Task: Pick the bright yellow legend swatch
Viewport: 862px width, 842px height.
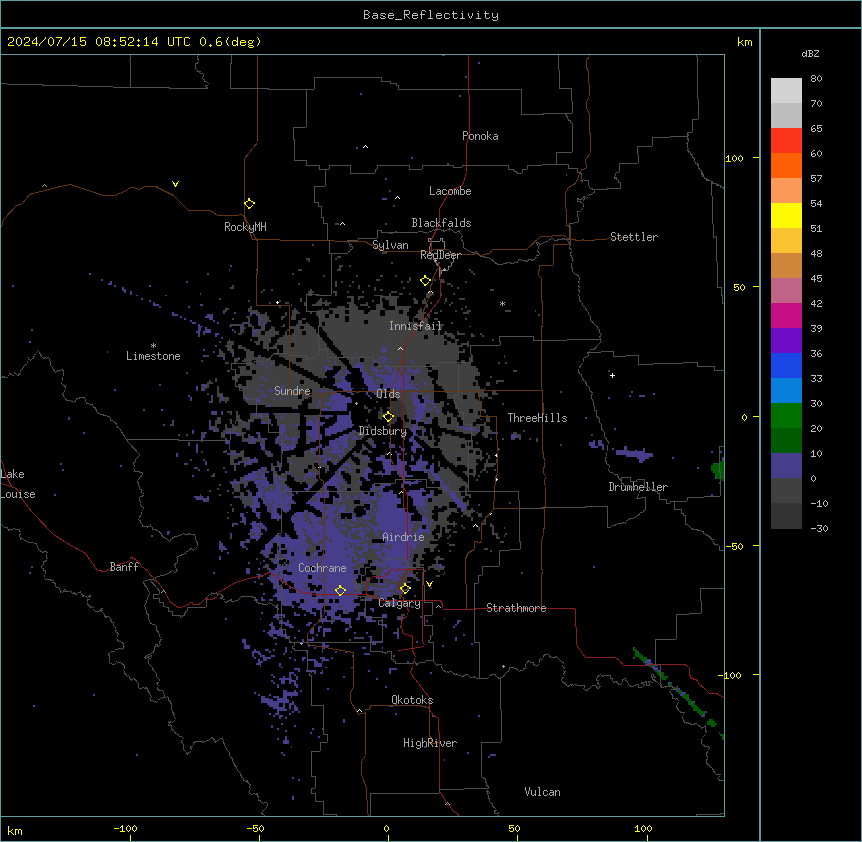Action: coord(786,215)
